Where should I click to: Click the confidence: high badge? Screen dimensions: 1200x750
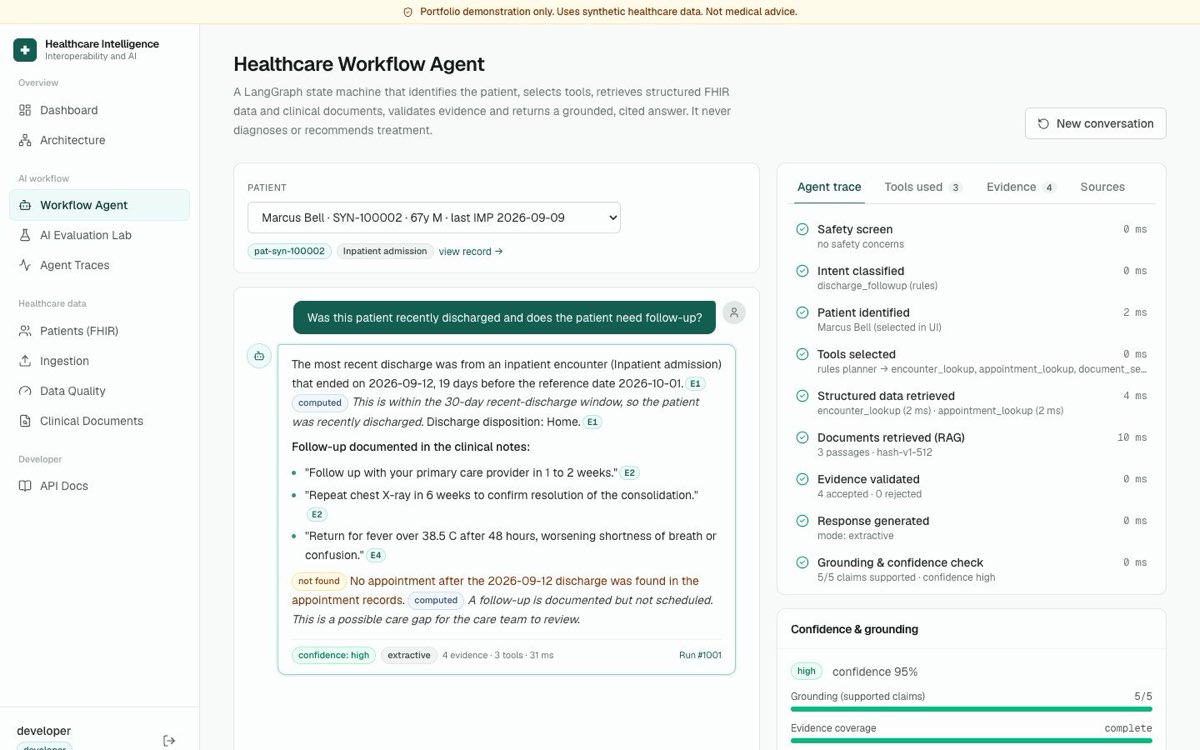point(334,655)
